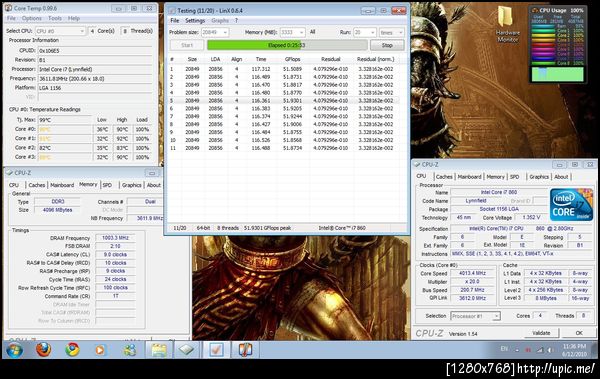Switch to CPU tab in left CPU-Z
The height and width of the screenshot is (379, 600).
click(x=14, y=185)
